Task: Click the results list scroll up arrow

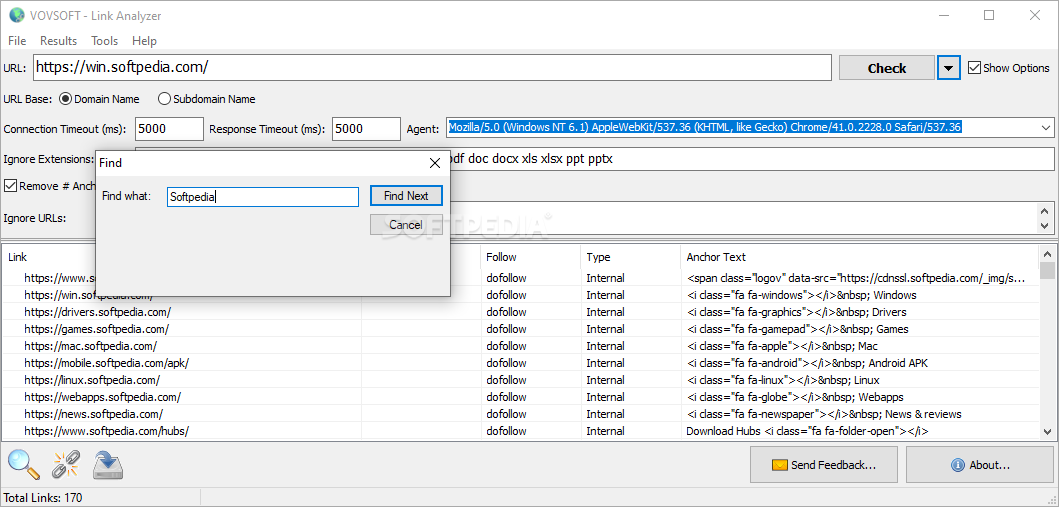Action: pos(1047,254)
